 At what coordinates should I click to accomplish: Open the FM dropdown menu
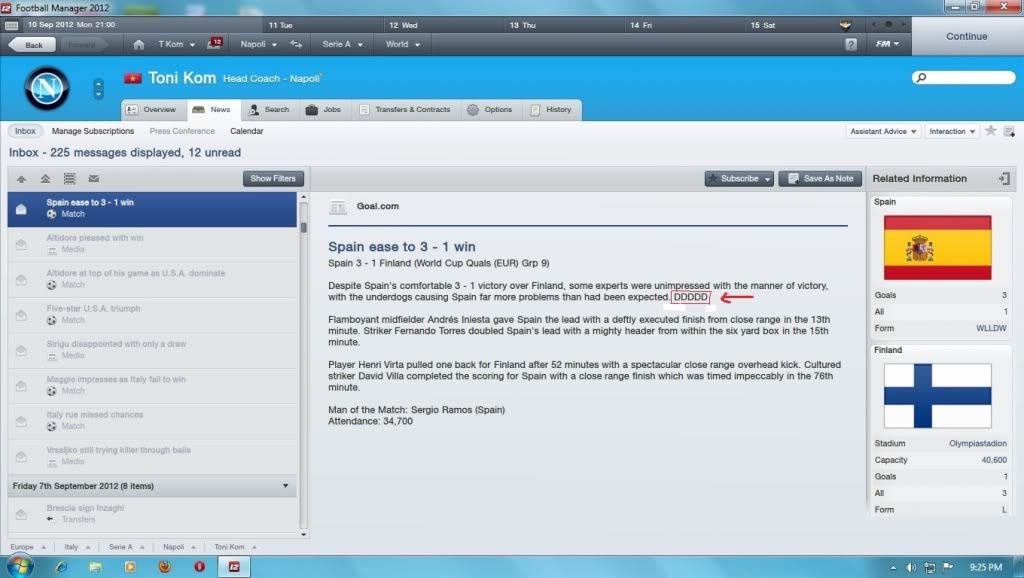[888, 44]
